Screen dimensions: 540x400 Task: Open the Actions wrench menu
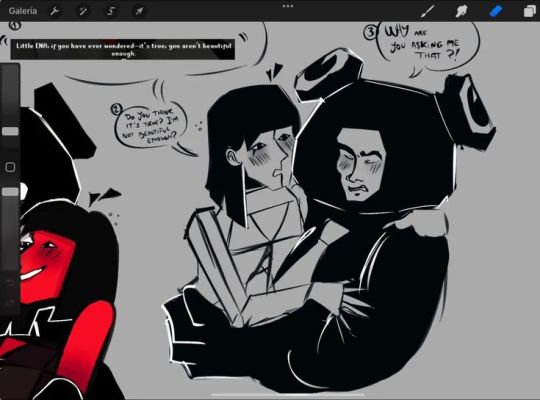54,11
